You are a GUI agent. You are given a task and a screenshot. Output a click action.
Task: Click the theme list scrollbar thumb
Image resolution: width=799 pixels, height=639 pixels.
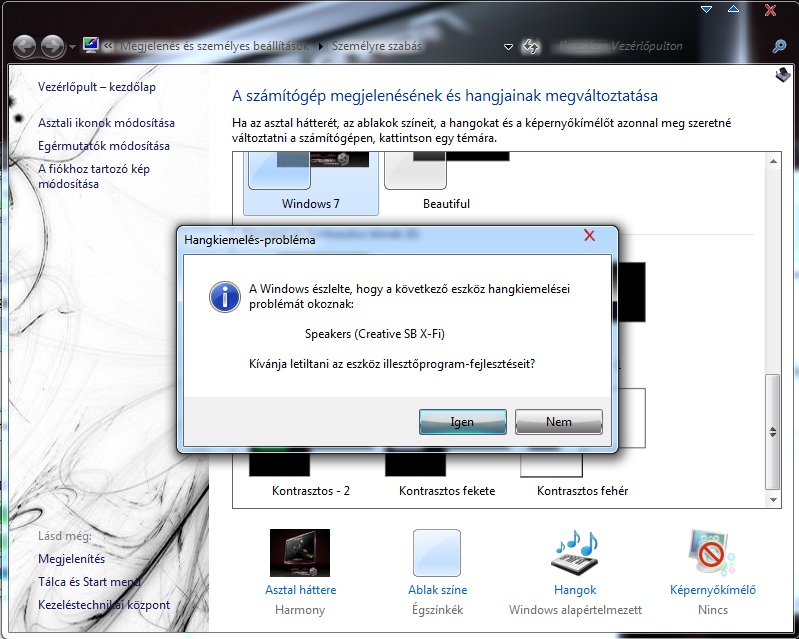coord(773,432)
